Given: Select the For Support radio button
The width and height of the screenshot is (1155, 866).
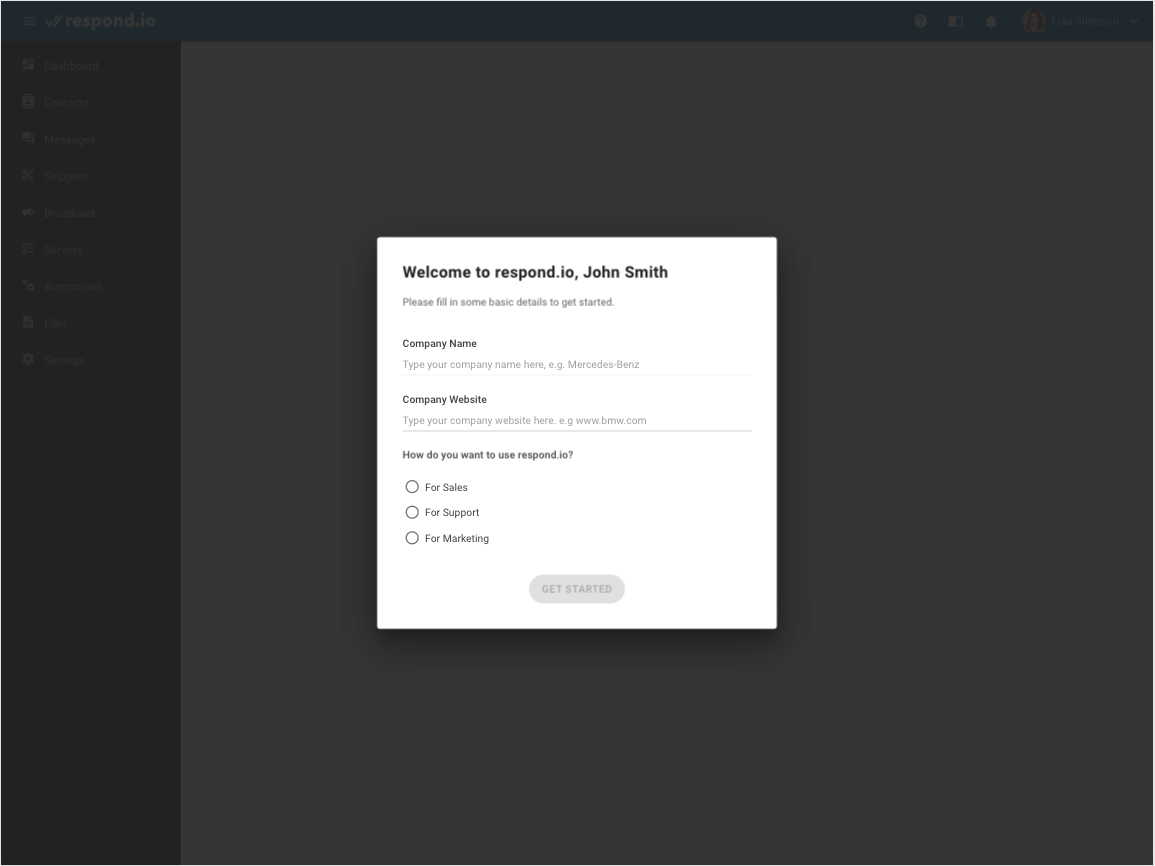Looking at the screenshot, I should 412,513.
